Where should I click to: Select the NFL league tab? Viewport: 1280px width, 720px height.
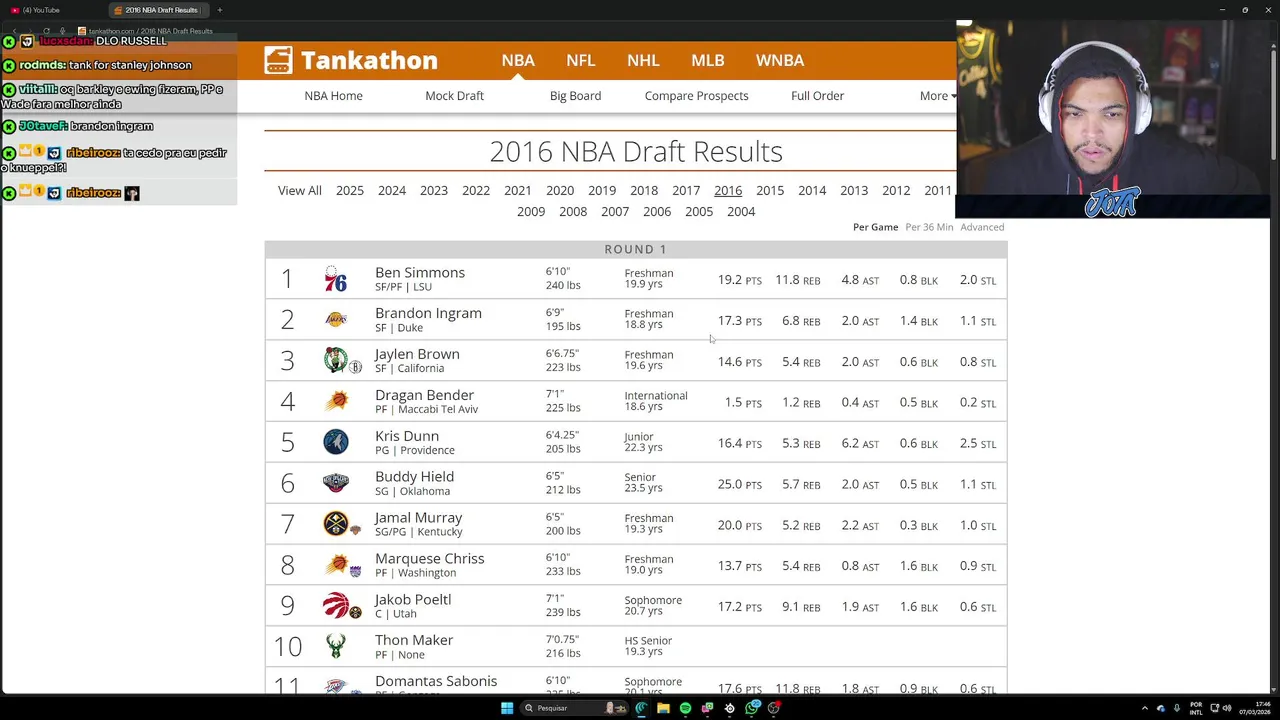pyautogui.click(x=580, y=60)
